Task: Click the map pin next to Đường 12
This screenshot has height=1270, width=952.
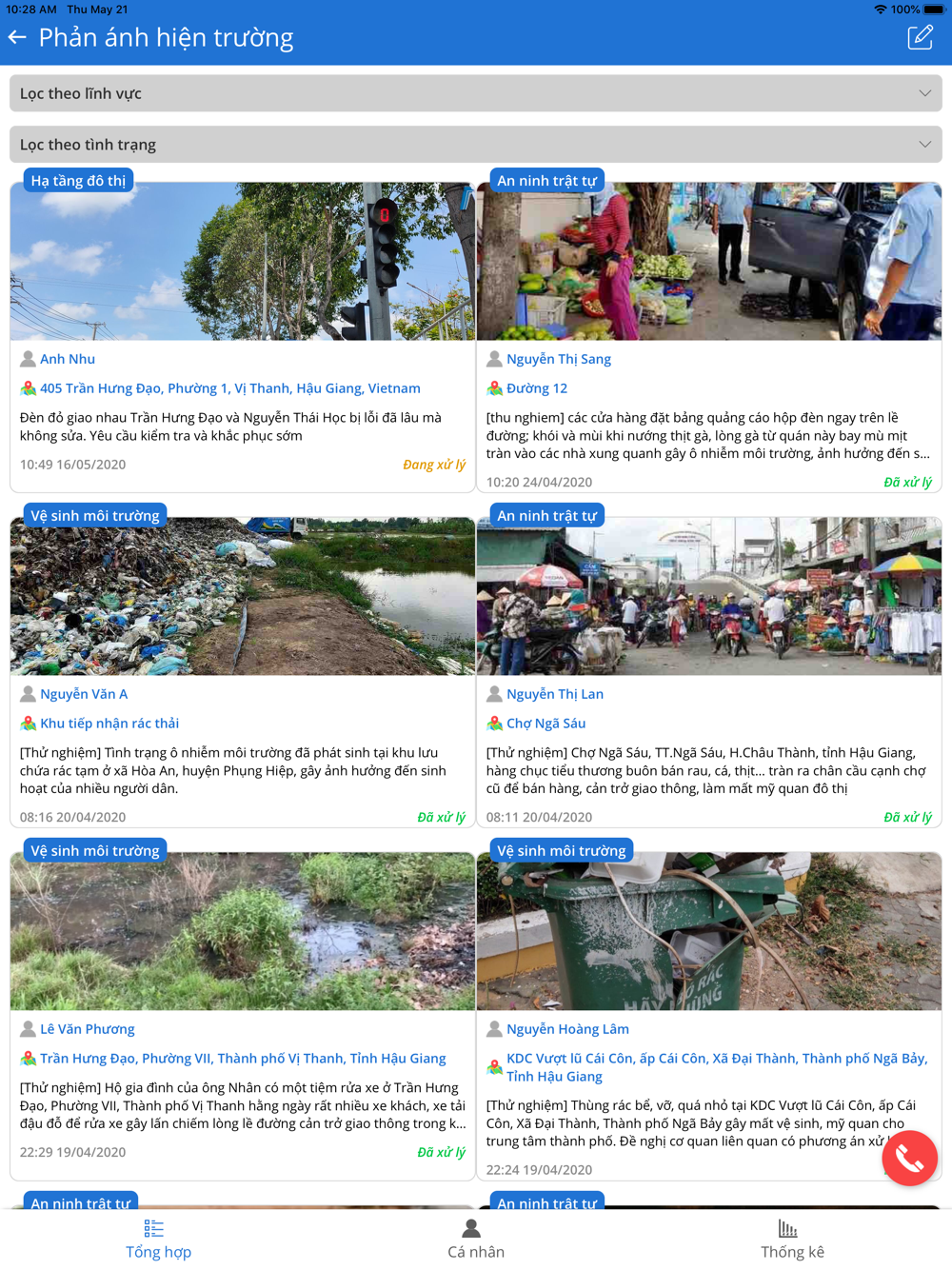Action: (494, 388)
